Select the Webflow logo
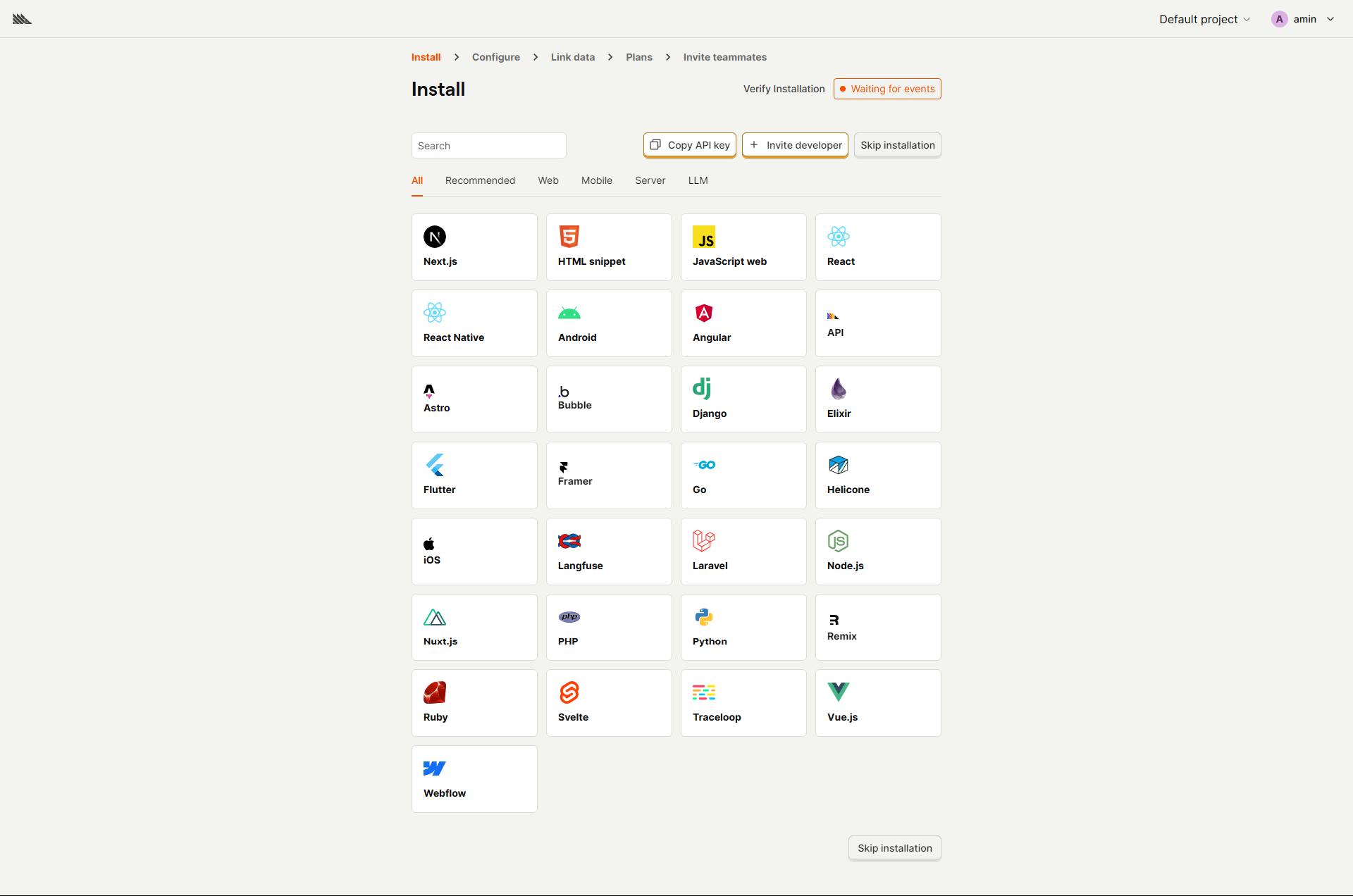Viewport: 1353px width, 896px height. point(434,769)
